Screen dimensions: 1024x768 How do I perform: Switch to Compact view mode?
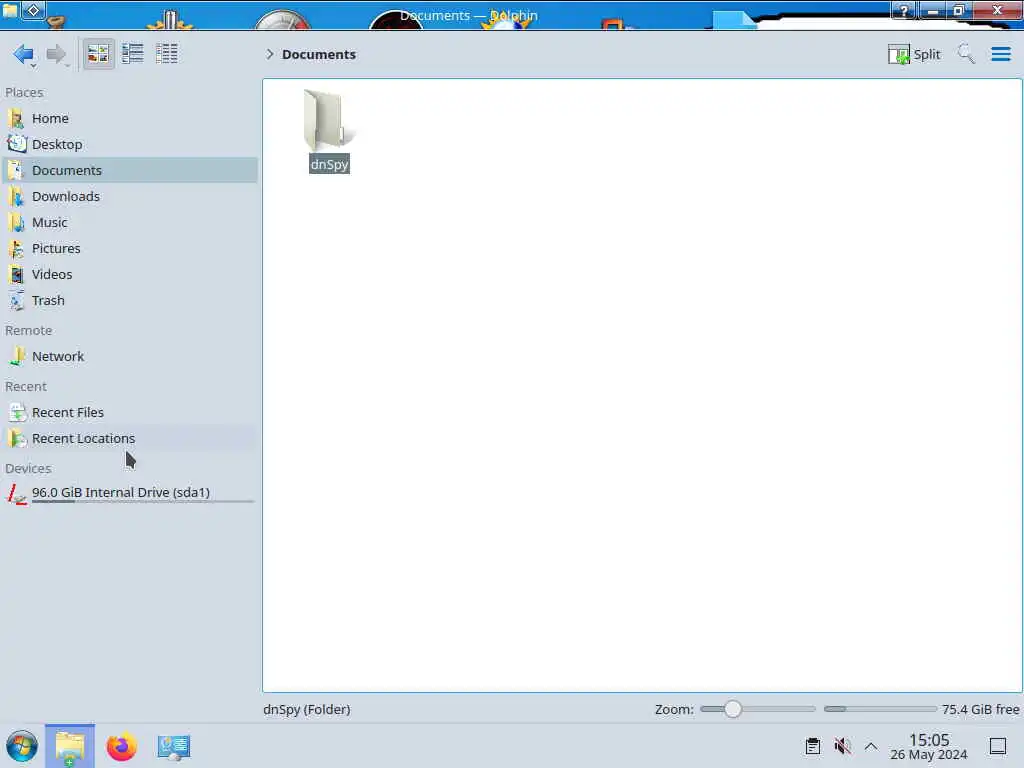(133, 54)
